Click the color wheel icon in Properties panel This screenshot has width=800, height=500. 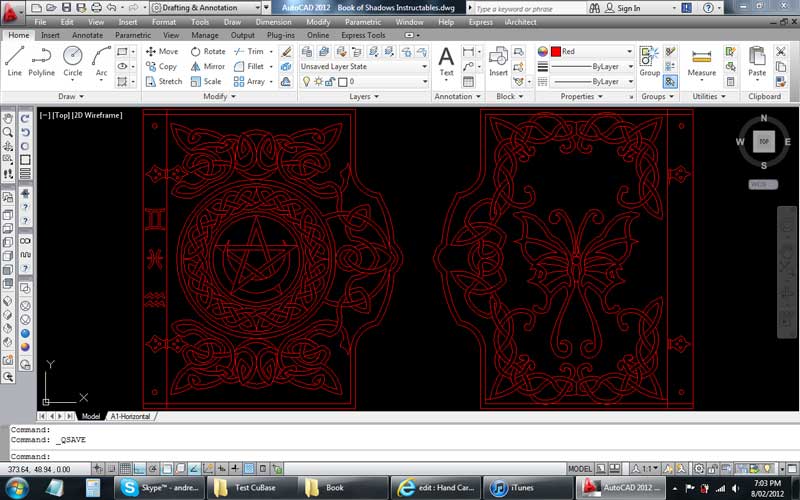click(x=543, y=52)
